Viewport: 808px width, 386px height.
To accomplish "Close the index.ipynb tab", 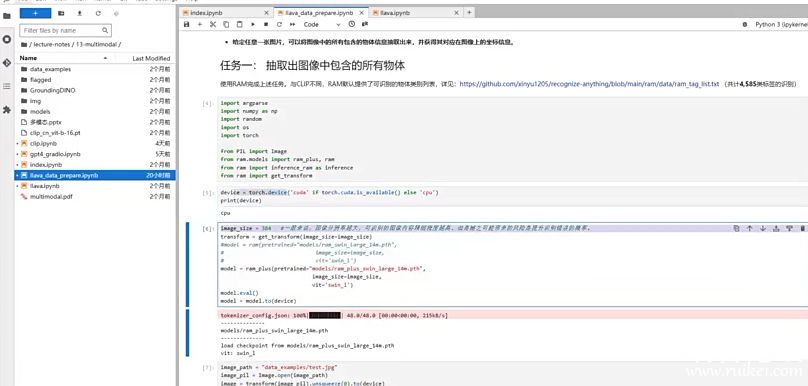I will tap(266, 12).
